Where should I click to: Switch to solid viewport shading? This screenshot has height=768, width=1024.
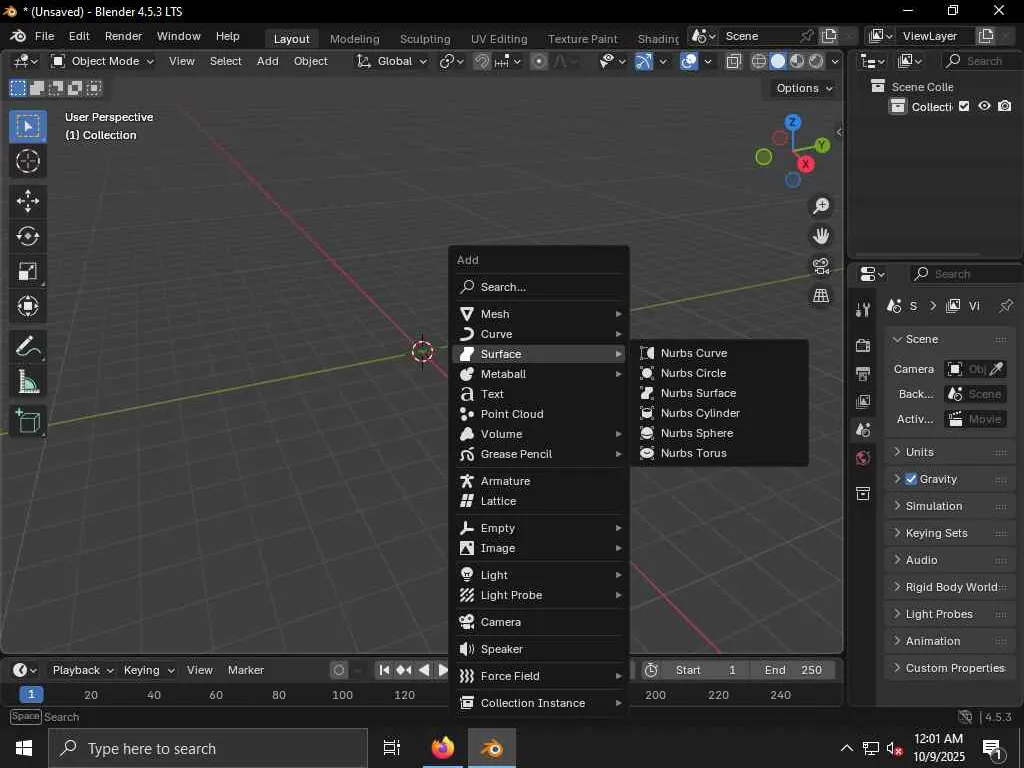tap(778, 61)
